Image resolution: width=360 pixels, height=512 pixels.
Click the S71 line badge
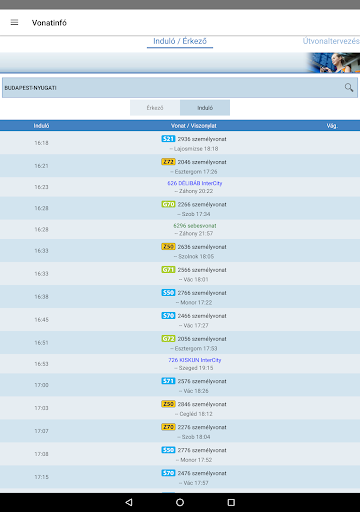pos(168,381)
